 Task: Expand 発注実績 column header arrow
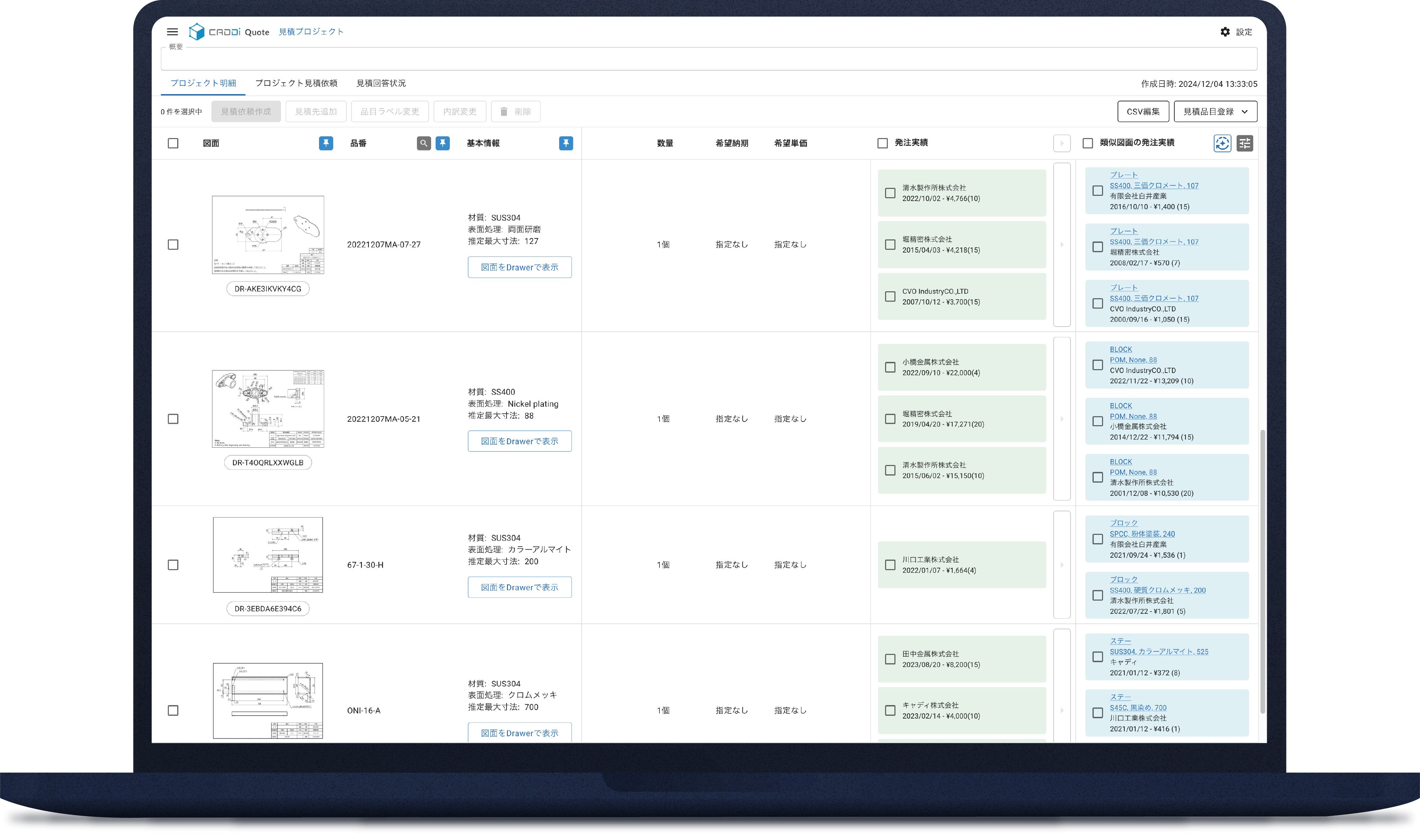tap(1062, 143)
